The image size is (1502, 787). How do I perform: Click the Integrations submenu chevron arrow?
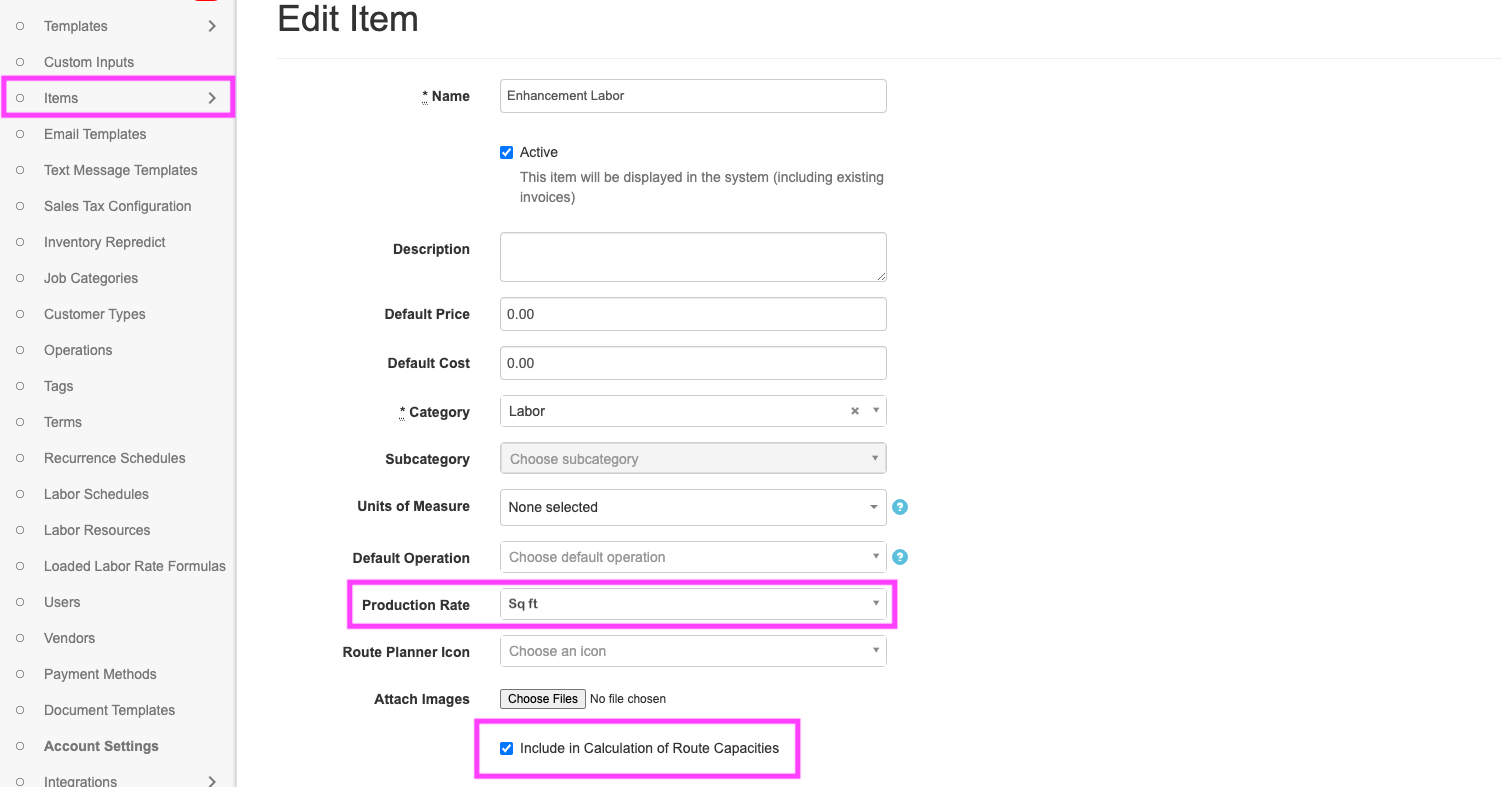click(x=212, y=781)
